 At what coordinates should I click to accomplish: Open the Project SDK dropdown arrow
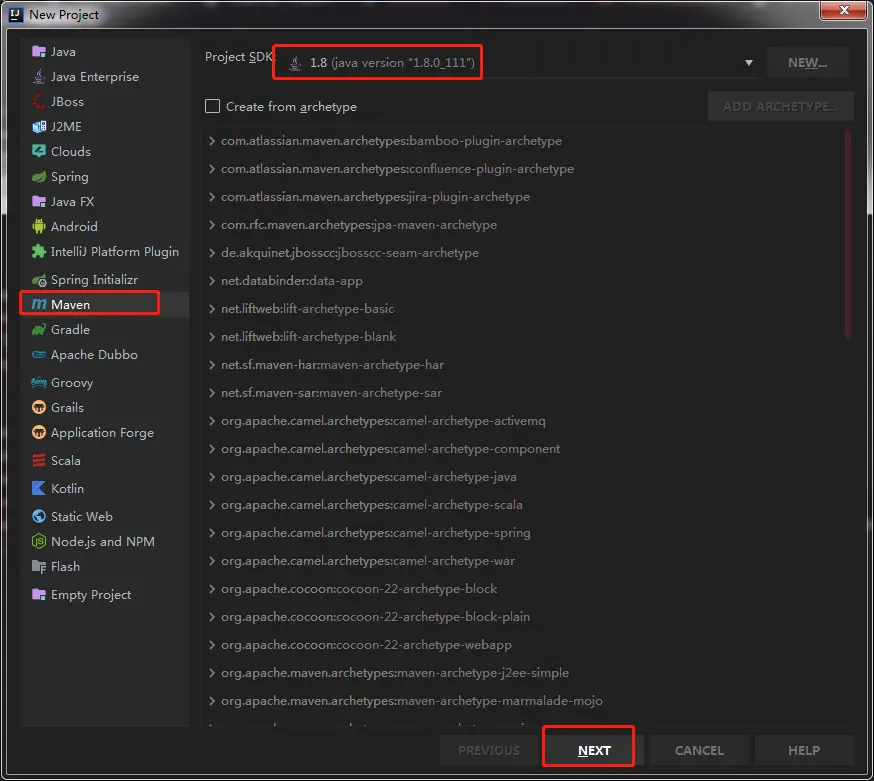pos(749,62)
